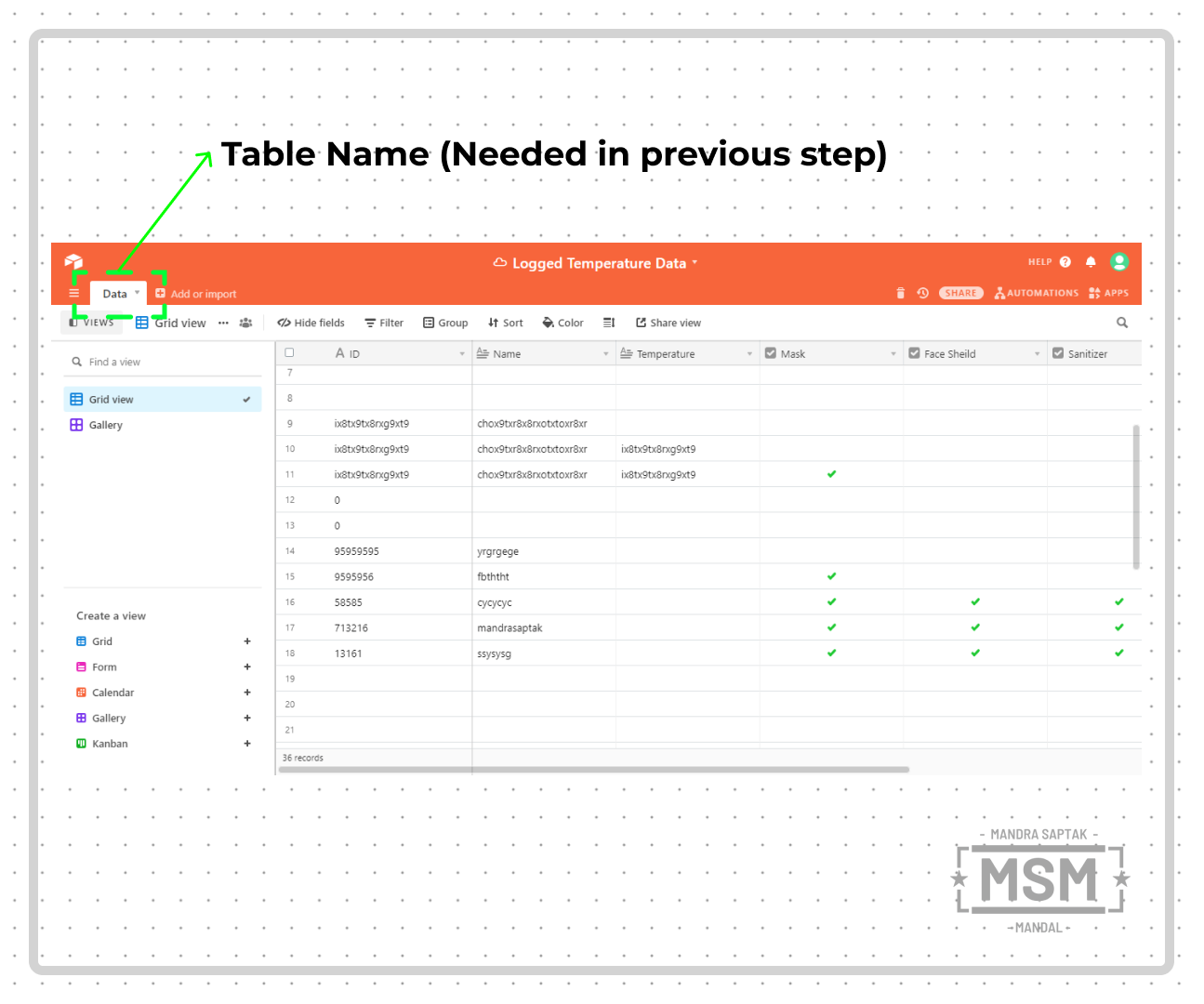Open the Temperature column dropdown arrow
This screenshot has width=1204, height=1004.
tap(749, 354)
